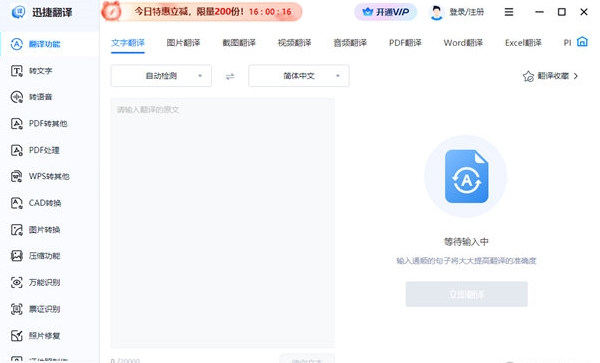Open the 图片转换 sidebar icon
This screenshot has height=363, width=600.
click(16, 230)
